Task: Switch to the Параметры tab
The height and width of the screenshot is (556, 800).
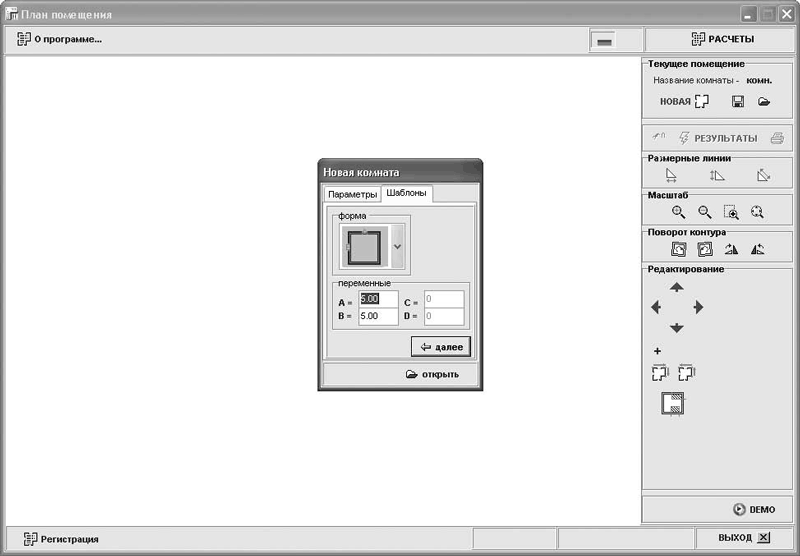Action: pos(352,194)
